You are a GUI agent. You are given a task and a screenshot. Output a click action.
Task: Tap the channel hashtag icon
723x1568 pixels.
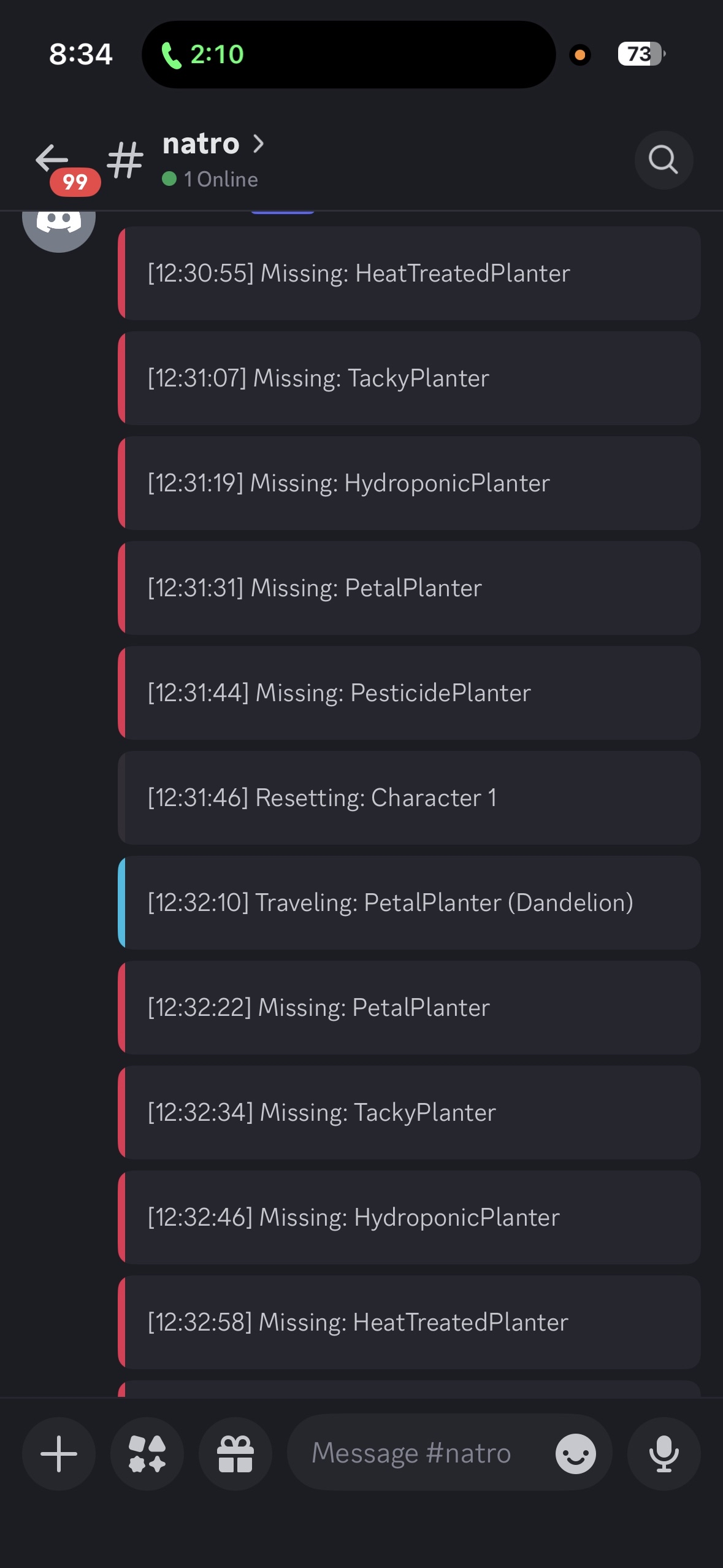click(x=125, y=160)
